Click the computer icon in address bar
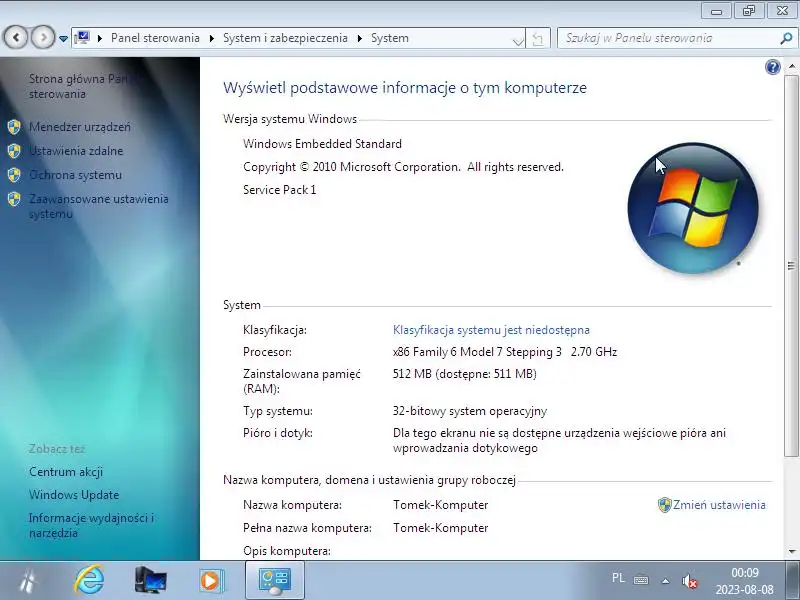 (x=82, y=38)
